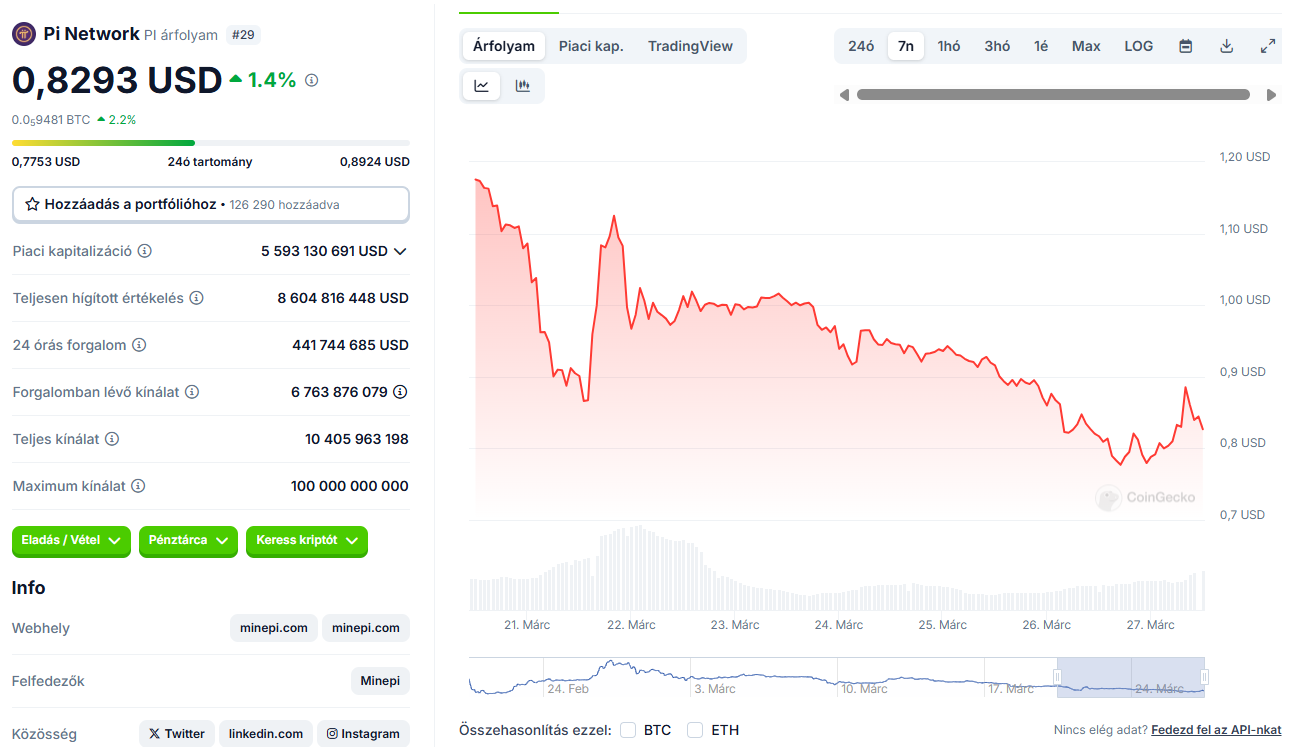Open the Pénztárca dropdown

188,541
